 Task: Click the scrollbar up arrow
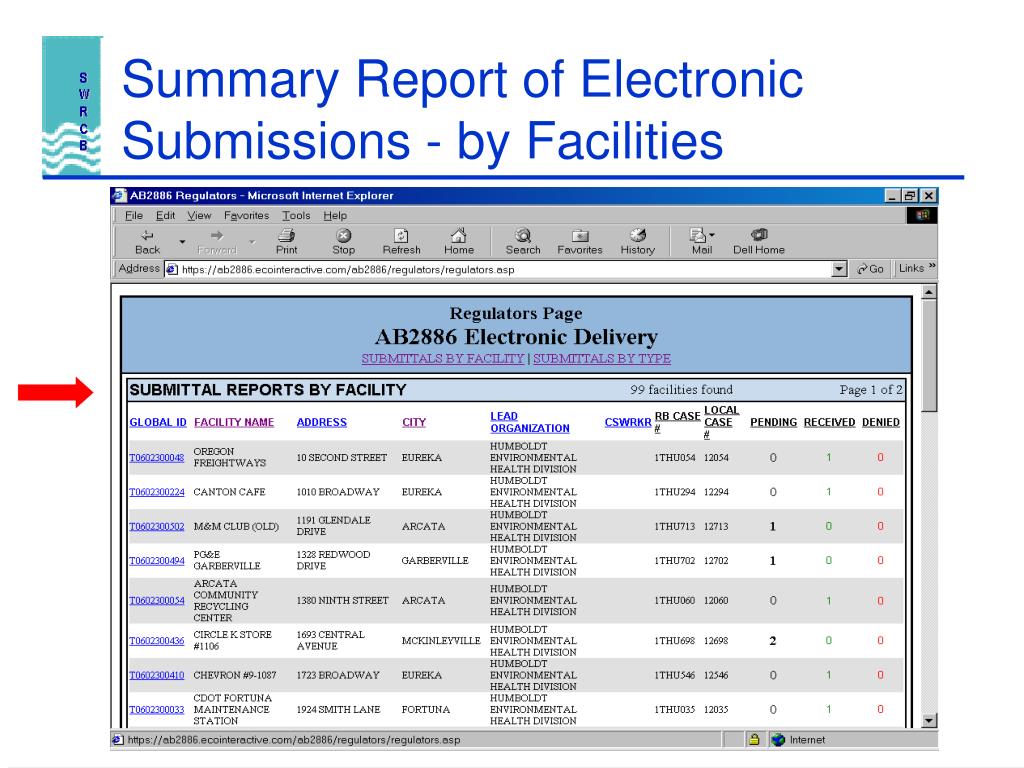pos(929,292)
